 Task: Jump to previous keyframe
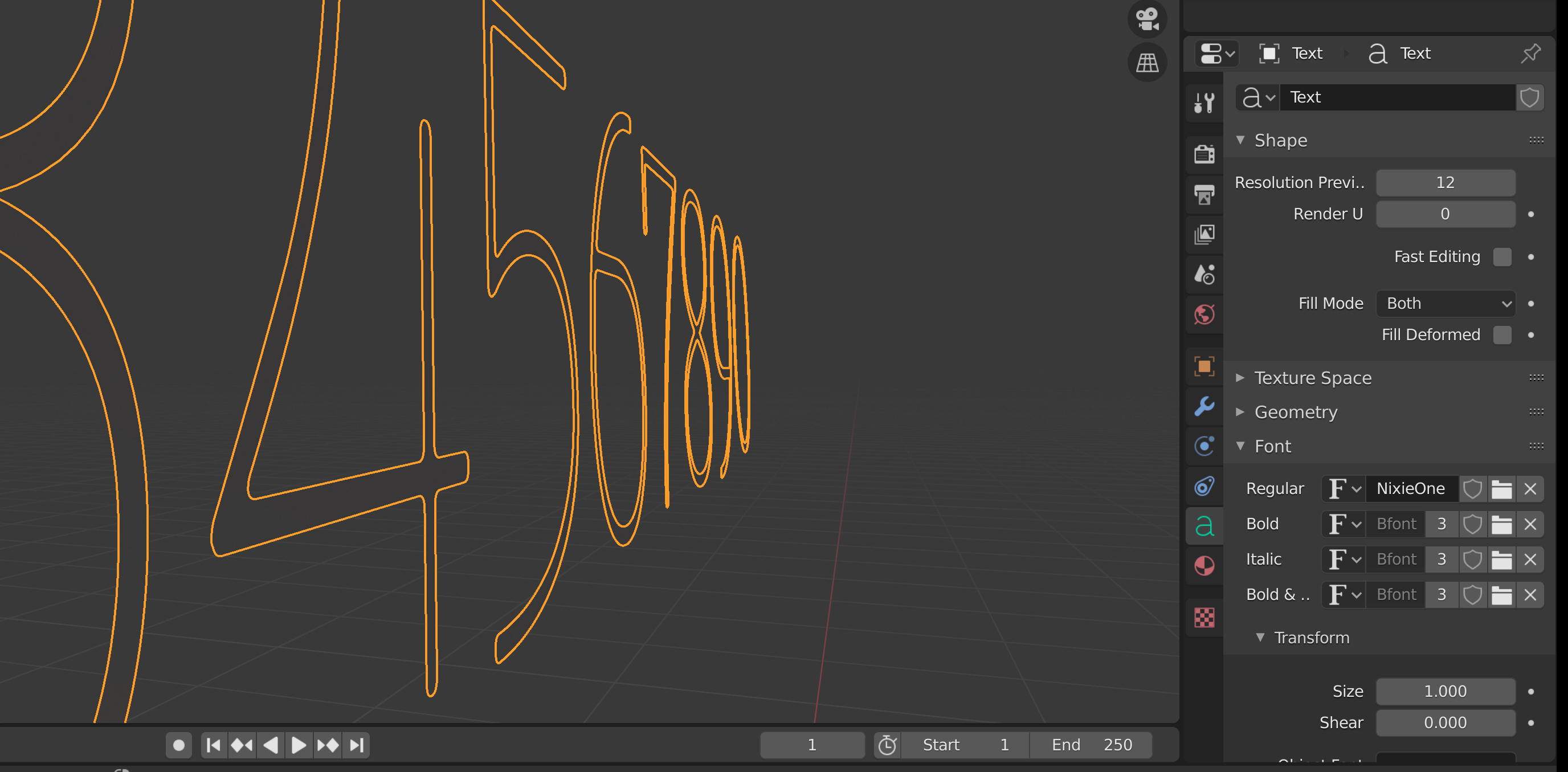point(242,745)
